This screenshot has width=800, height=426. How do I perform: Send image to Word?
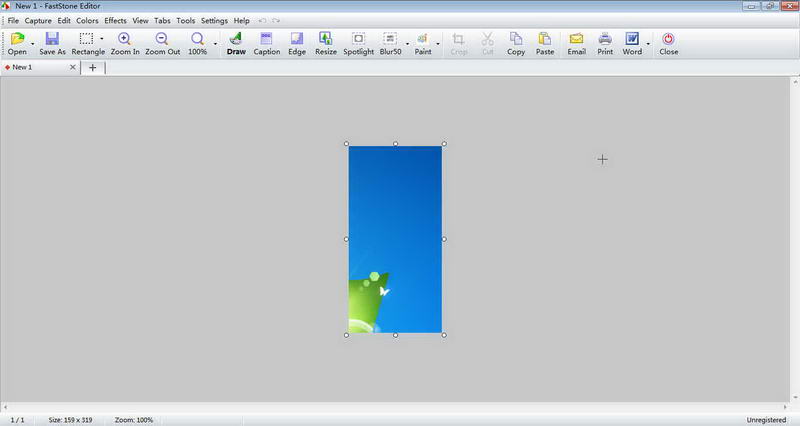[x=632, y=44]
